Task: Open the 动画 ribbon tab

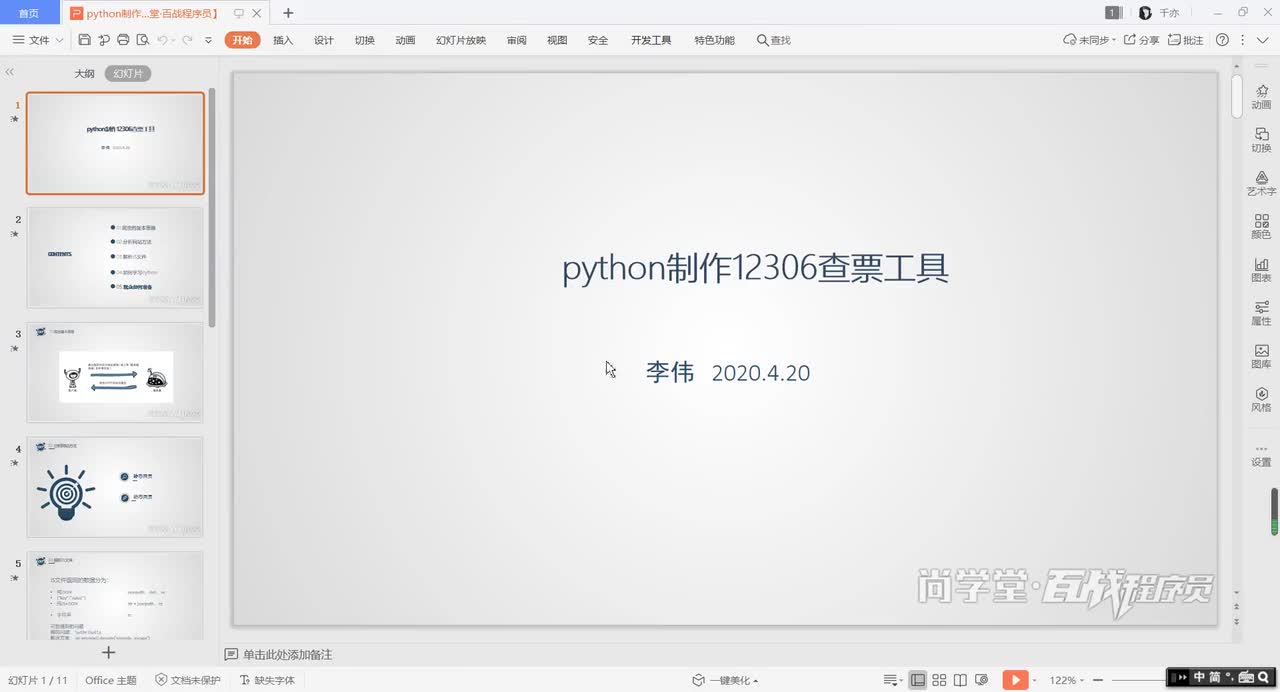Action: [405, 40]
